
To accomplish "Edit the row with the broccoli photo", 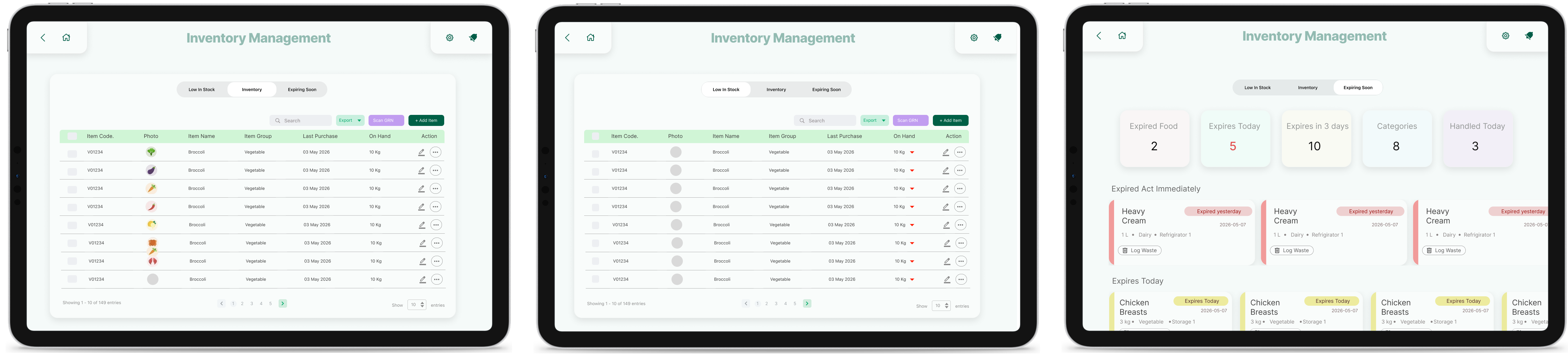I will pyautogui.click(x=421, y=153).
